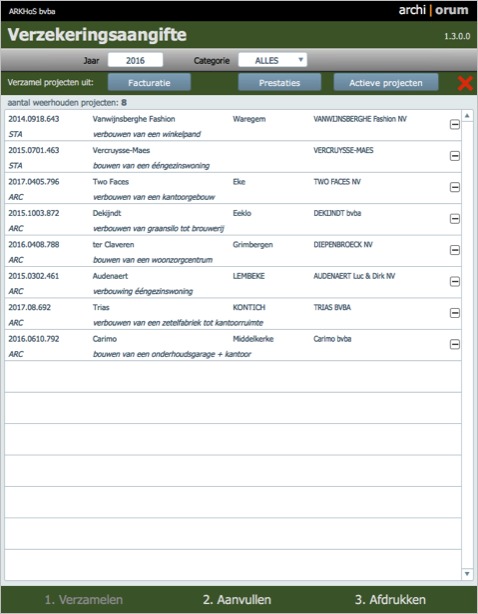
Task: Select project number 2016.0610.792
Action: pos(34,339)
